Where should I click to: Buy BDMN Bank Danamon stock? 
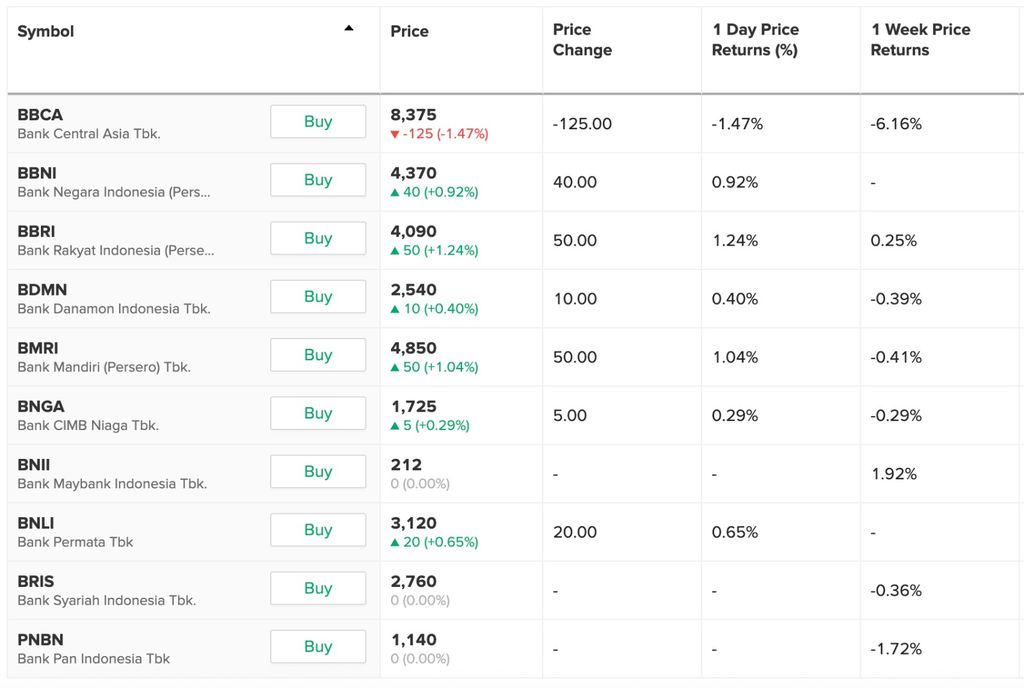click(x=318, y=296)
